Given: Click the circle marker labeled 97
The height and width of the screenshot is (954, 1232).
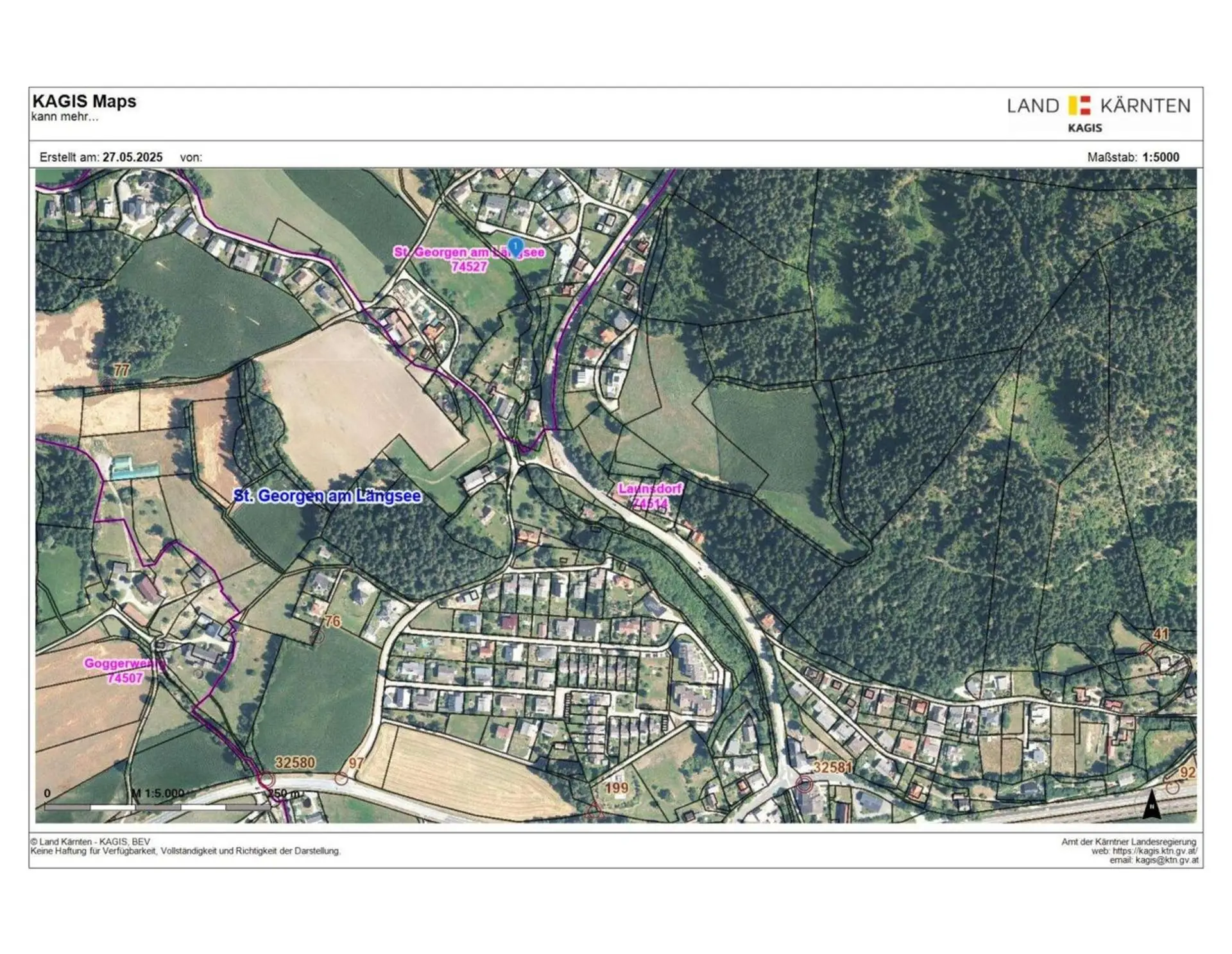Looking at the screenshot, I should [341, 778].
